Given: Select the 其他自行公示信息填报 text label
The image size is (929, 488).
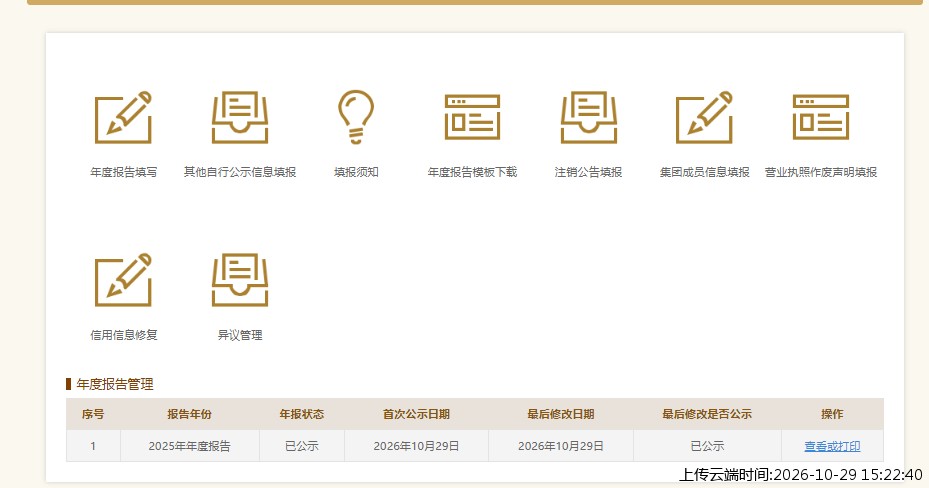Looking at the screenshot, I should [x=240, y=172].
